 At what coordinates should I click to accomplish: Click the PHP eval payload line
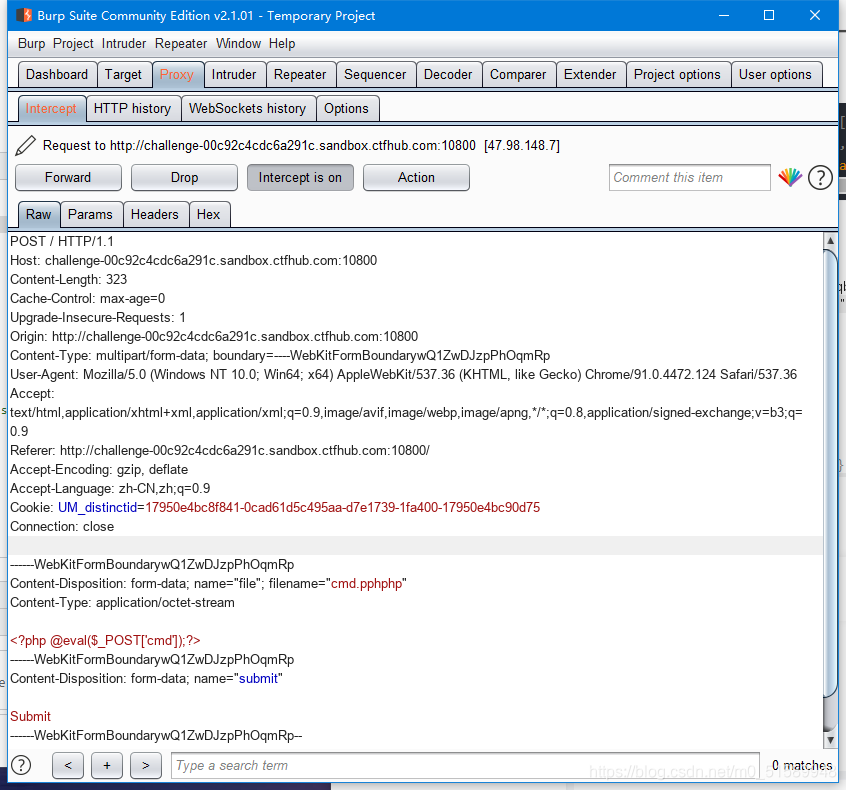click(105, 641)
